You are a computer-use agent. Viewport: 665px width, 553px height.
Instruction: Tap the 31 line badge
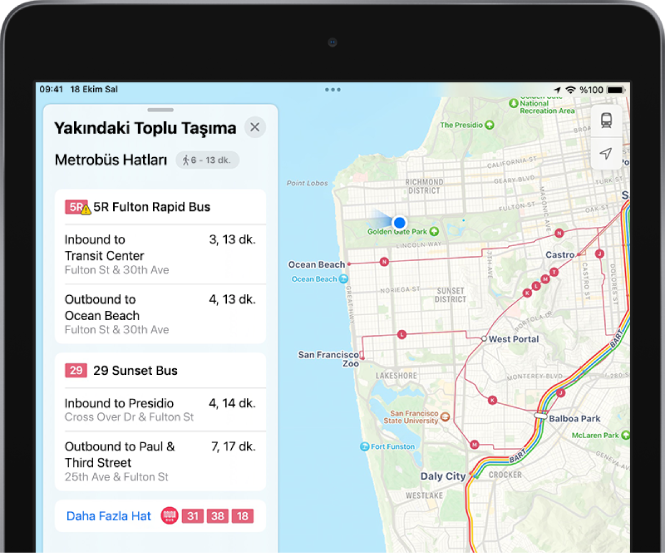193,516
